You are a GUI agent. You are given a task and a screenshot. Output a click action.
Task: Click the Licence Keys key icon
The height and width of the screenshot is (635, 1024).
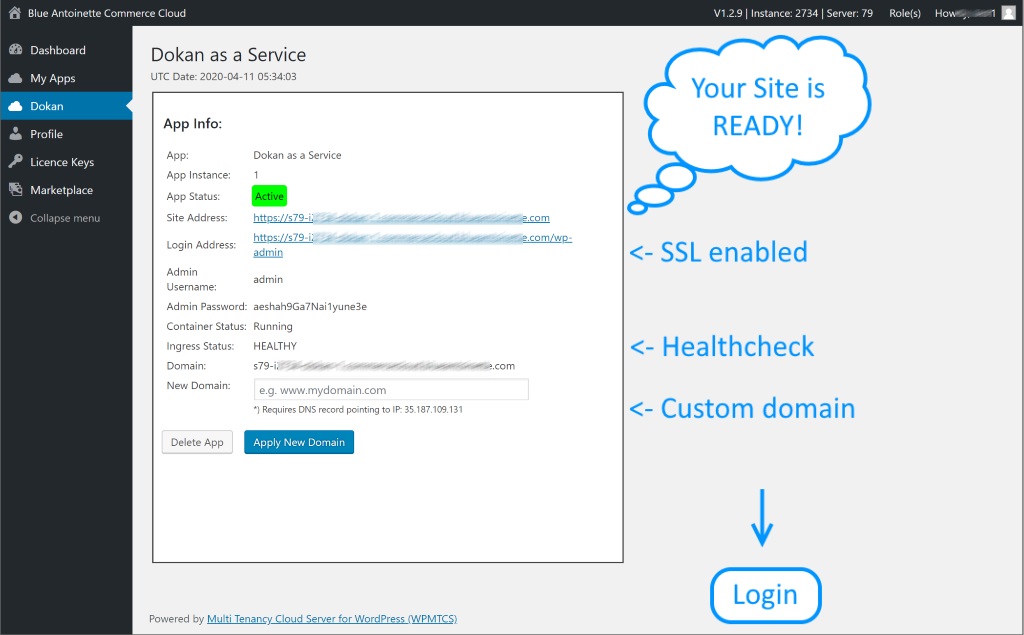pyautogui.click(x=16, y=161)
